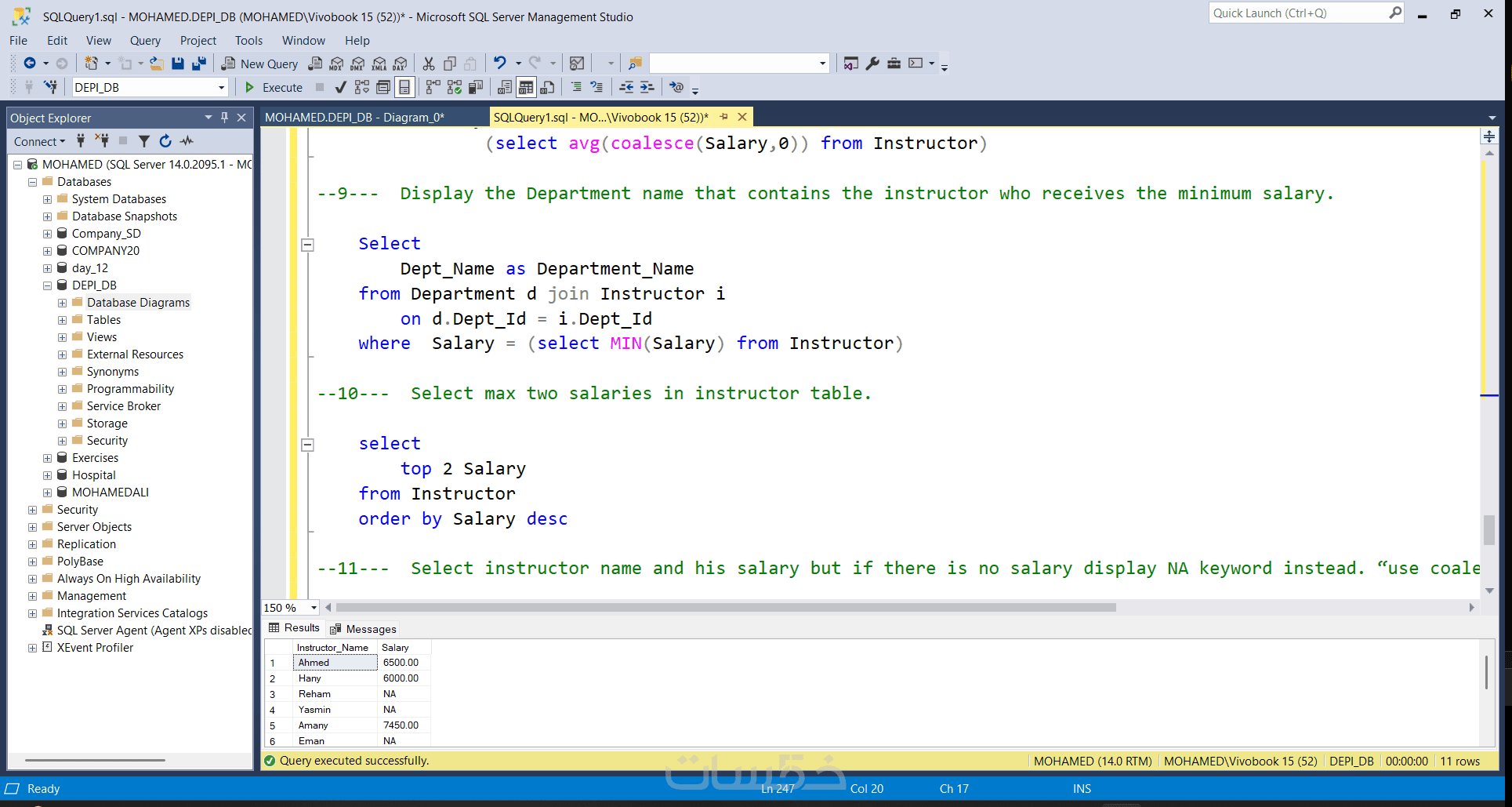Screen dimensions: 1512x807
Task: Open the XMLA query icon
Action: pos(379,64)
